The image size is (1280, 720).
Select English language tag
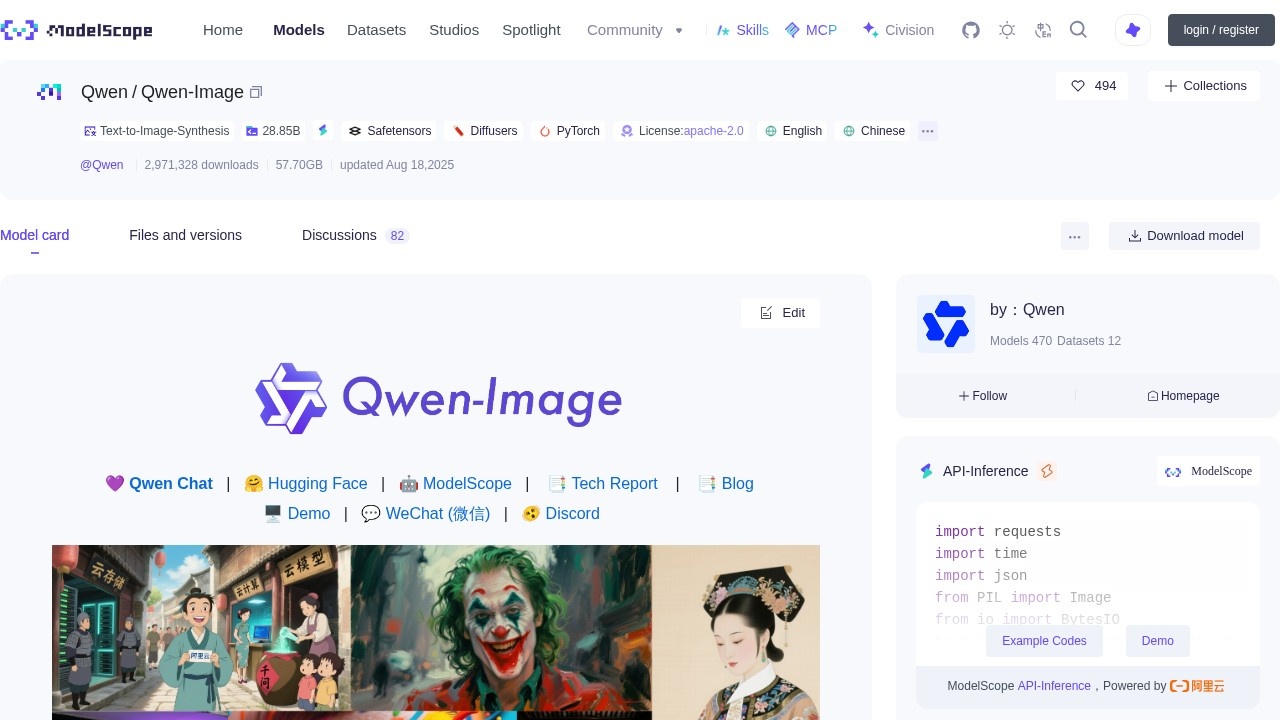click(x=793, y=131)
